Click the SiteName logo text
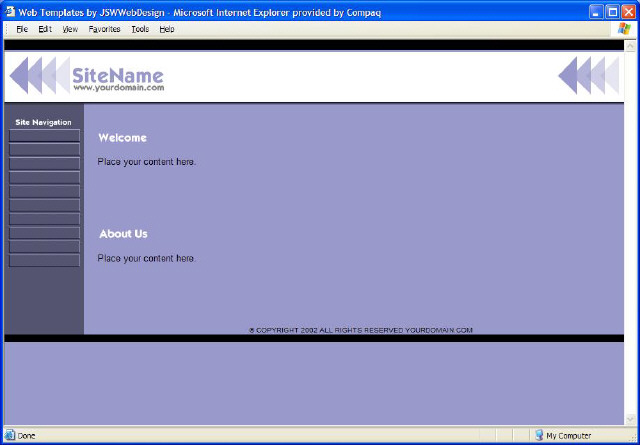 click(x=117, y=75)
